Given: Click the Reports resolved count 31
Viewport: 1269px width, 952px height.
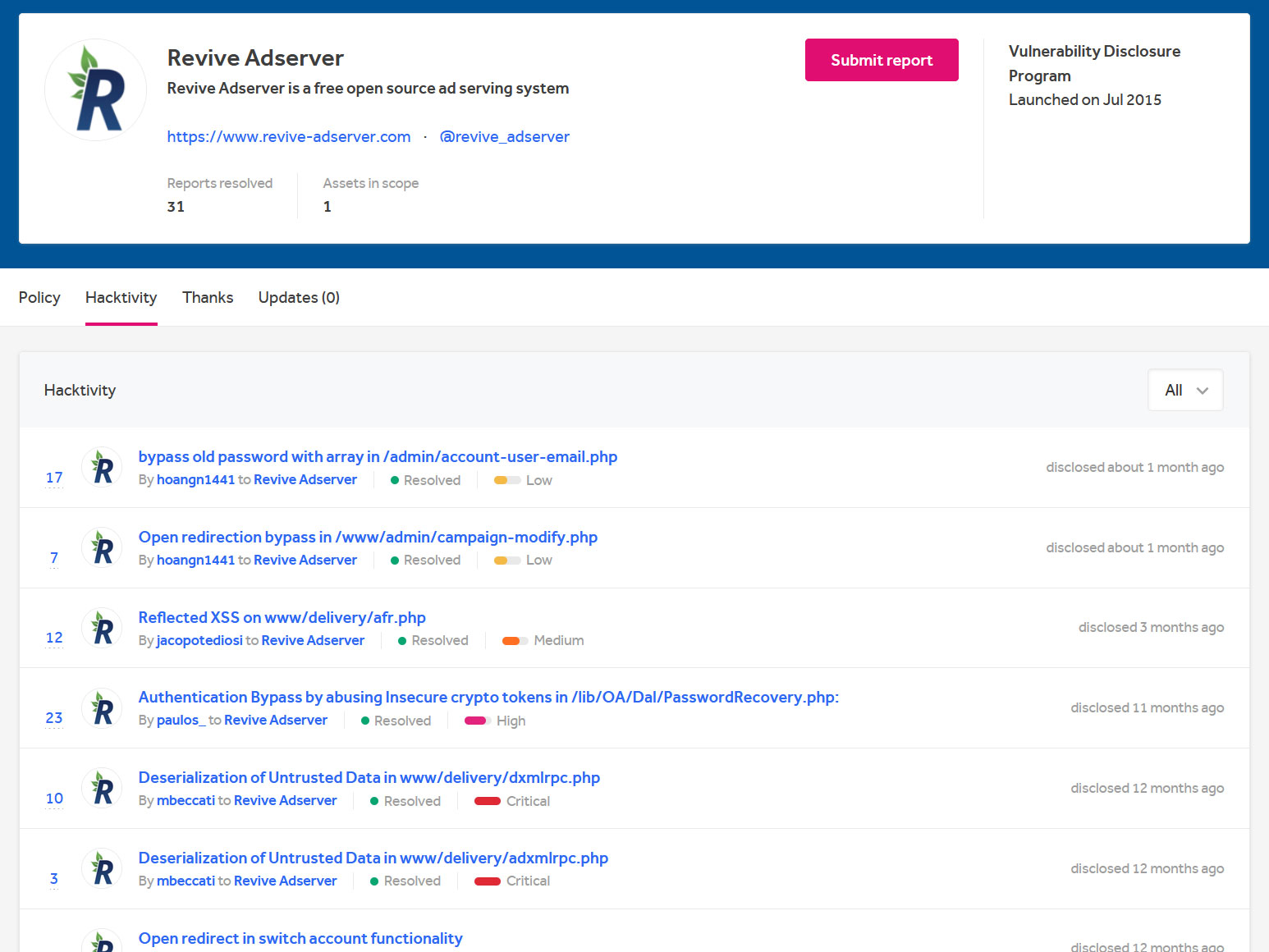Looking at the screenshot, I should pos(176,207).
